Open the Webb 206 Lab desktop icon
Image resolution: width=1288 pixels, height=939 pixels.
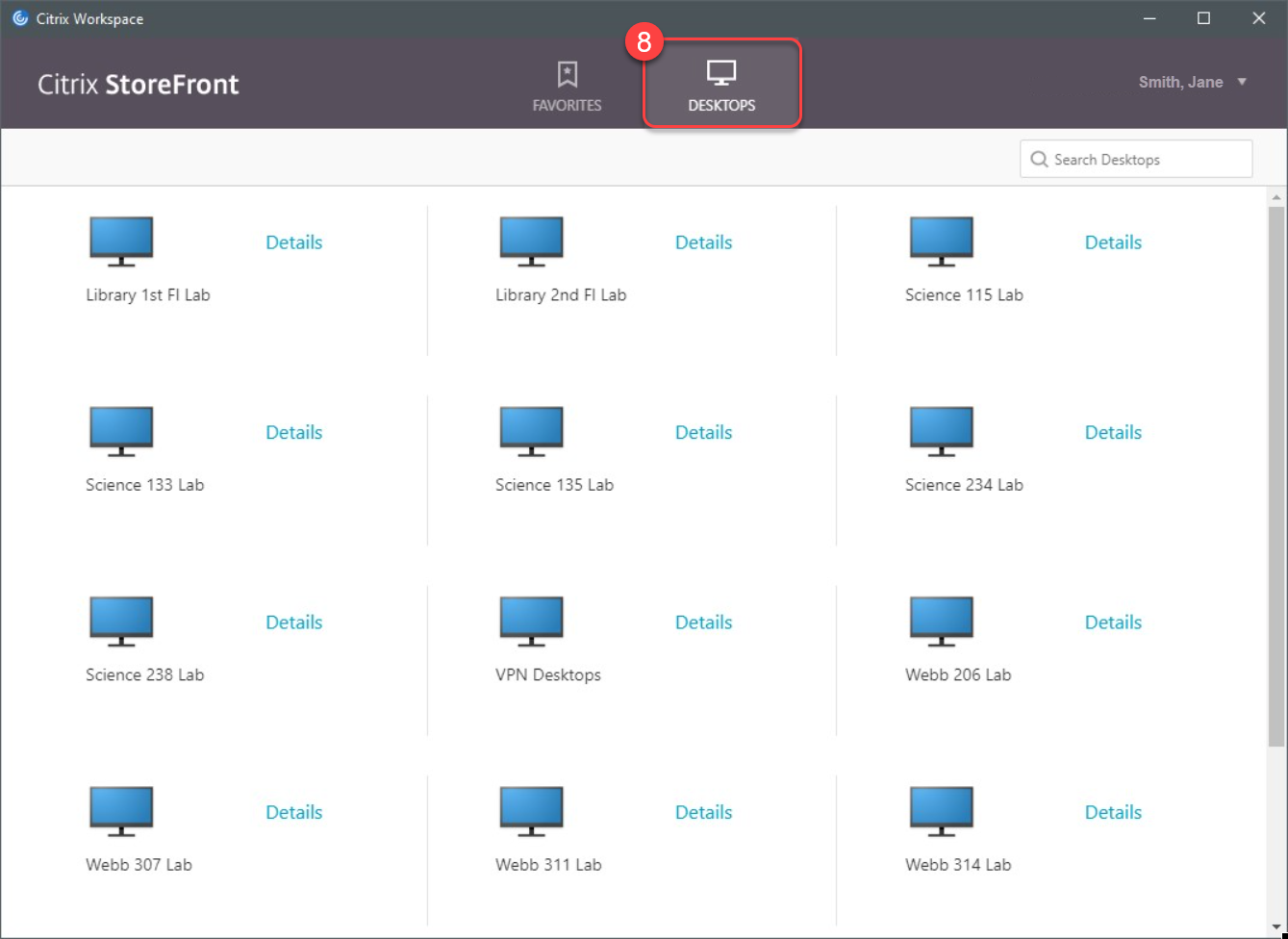click(941, 622)
